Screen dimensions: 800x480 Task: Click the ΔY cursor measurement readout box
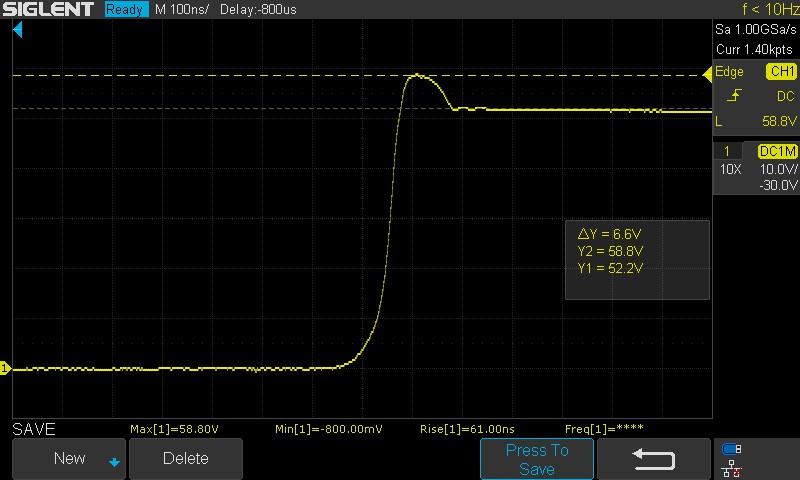pos(637,260)
